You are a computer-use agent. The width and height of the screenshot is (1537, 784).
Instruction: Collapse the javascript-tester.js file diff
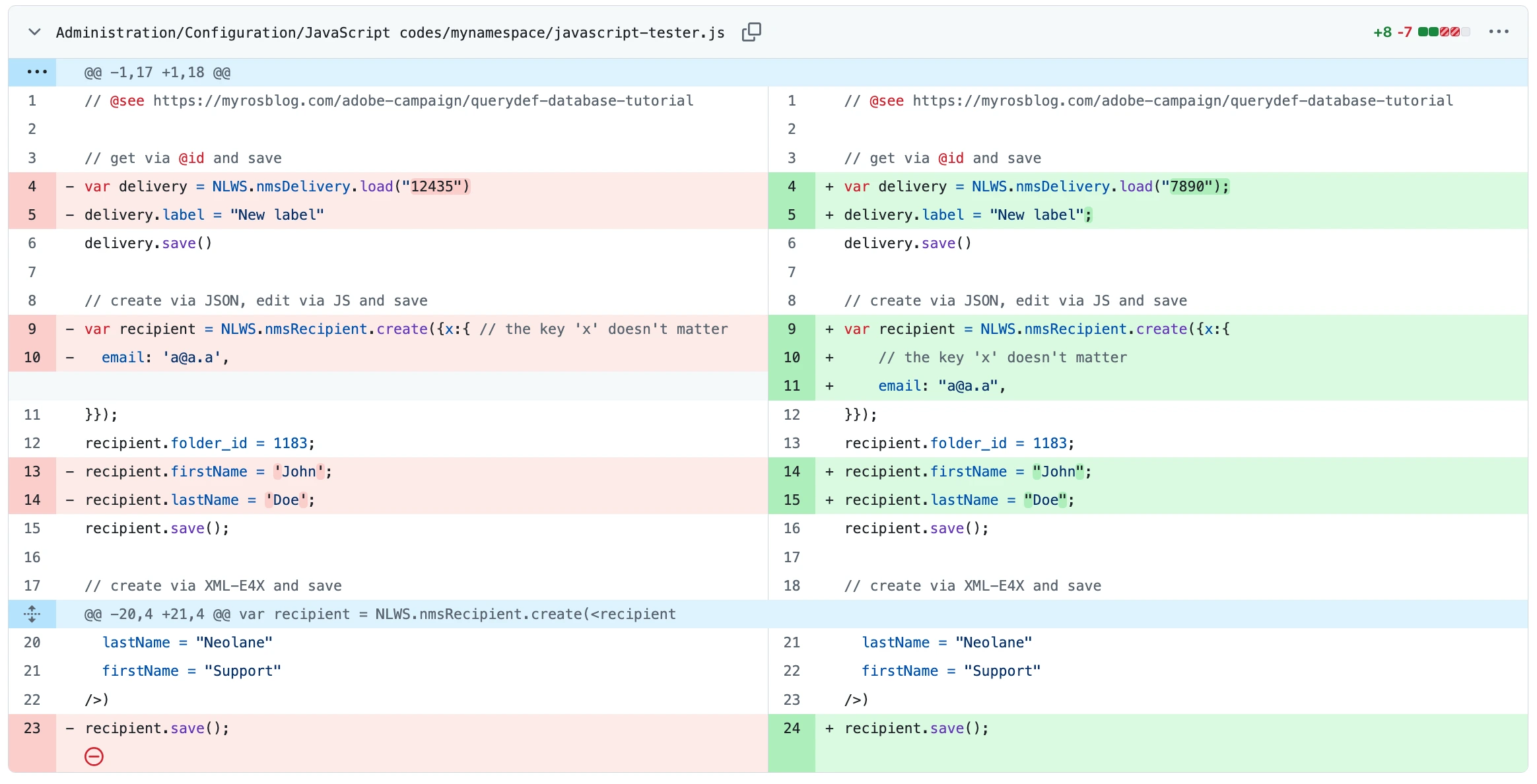click(34, 32)
